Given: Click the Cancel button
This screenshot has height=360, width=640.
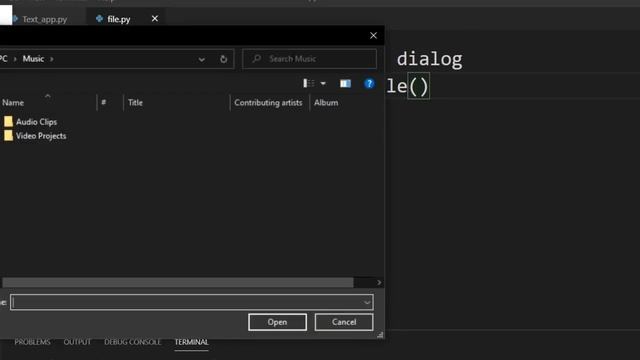Looking at the screenshot, I should click(x=344, y=322).
